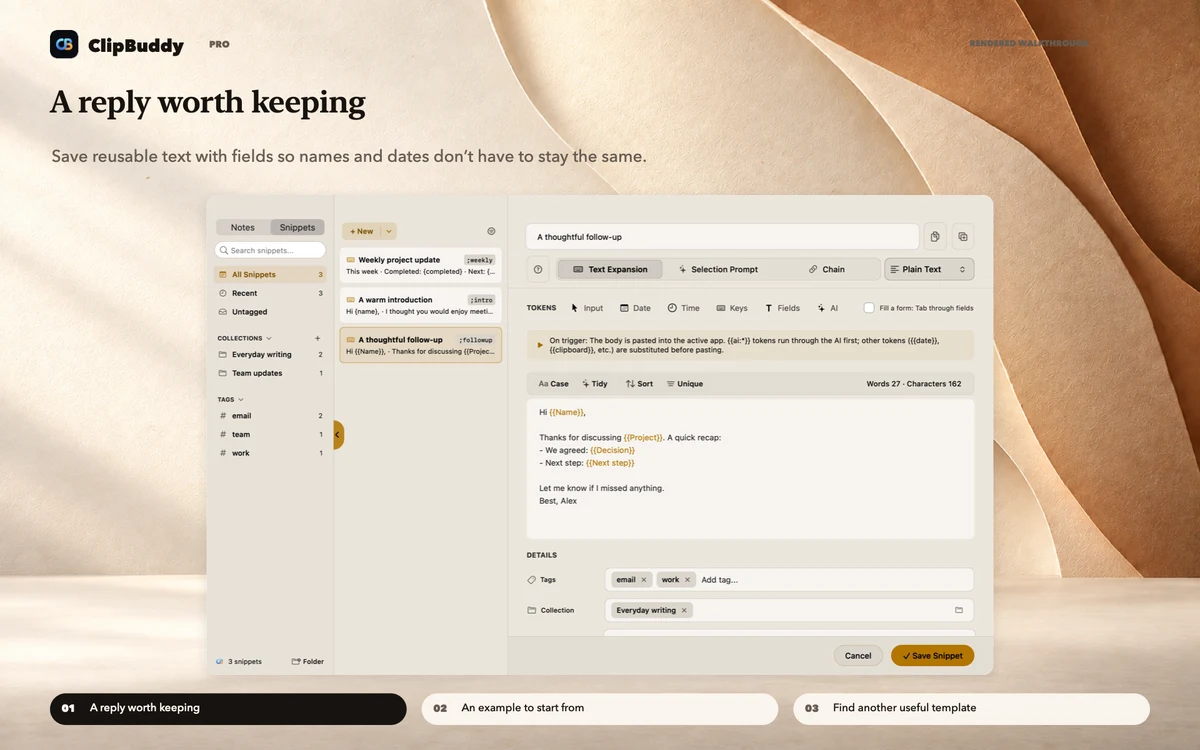Image resolution: width=1200 pixels, height=750 pixels.
Task: Click the copy snippet to clipboard icon
Action: coord(934,237)
